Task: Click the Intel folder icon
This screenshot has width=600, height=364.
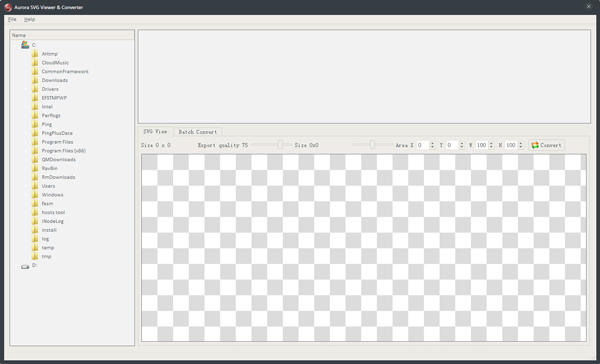Action: (35, 106)
